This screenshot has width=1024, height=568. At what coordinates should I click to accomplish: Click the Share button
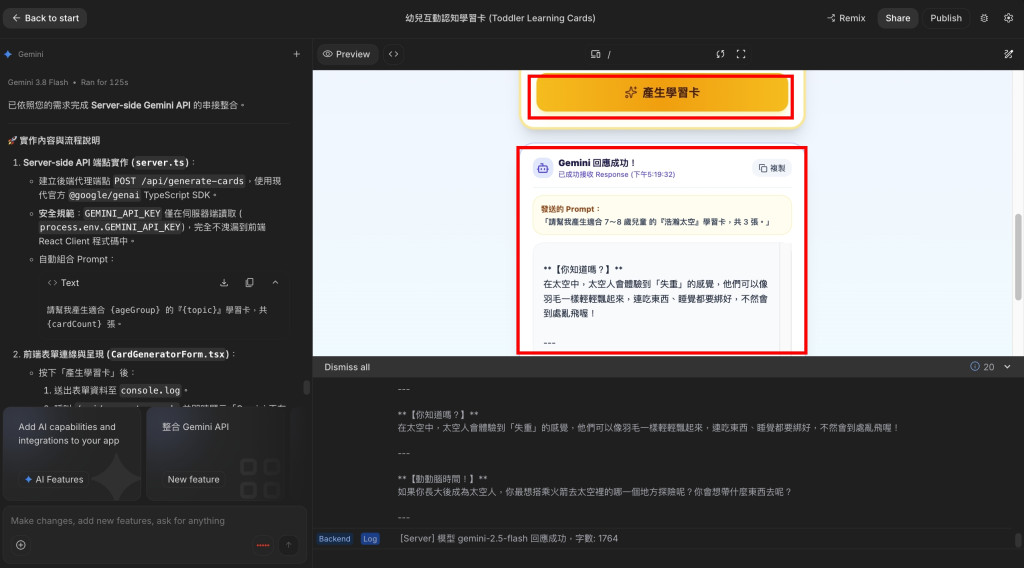point(897,18)
